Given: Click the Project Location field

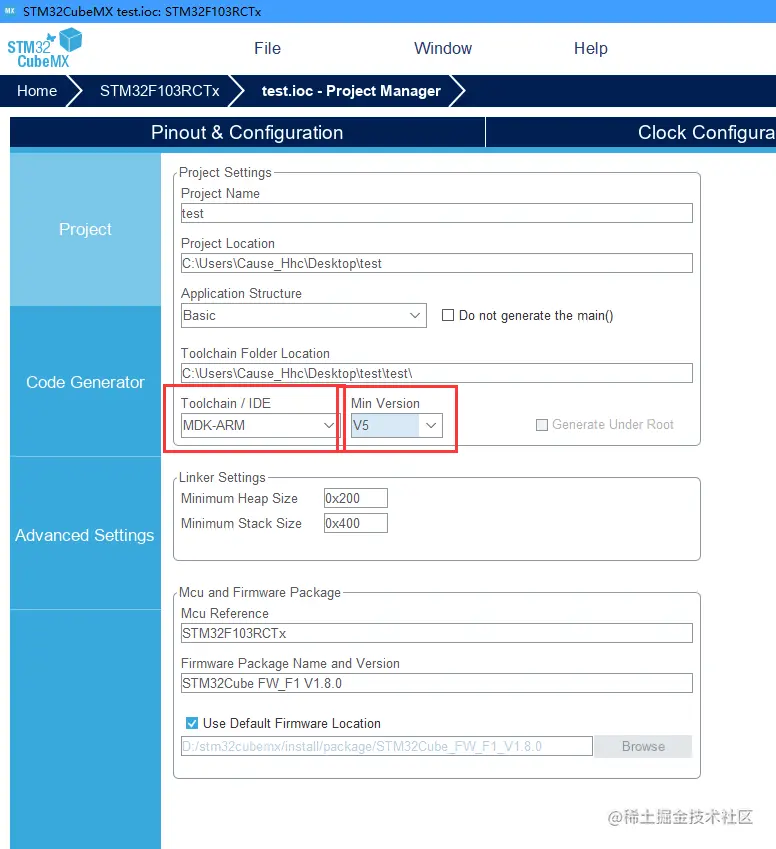Looking at the screenshot, I should coord(436,263).
